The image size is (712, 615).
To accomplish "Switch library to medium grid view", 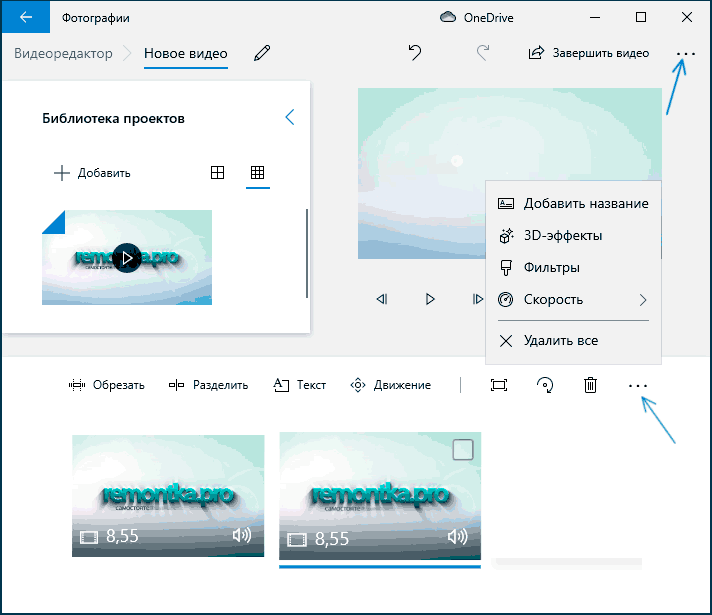I will [218, 173].
